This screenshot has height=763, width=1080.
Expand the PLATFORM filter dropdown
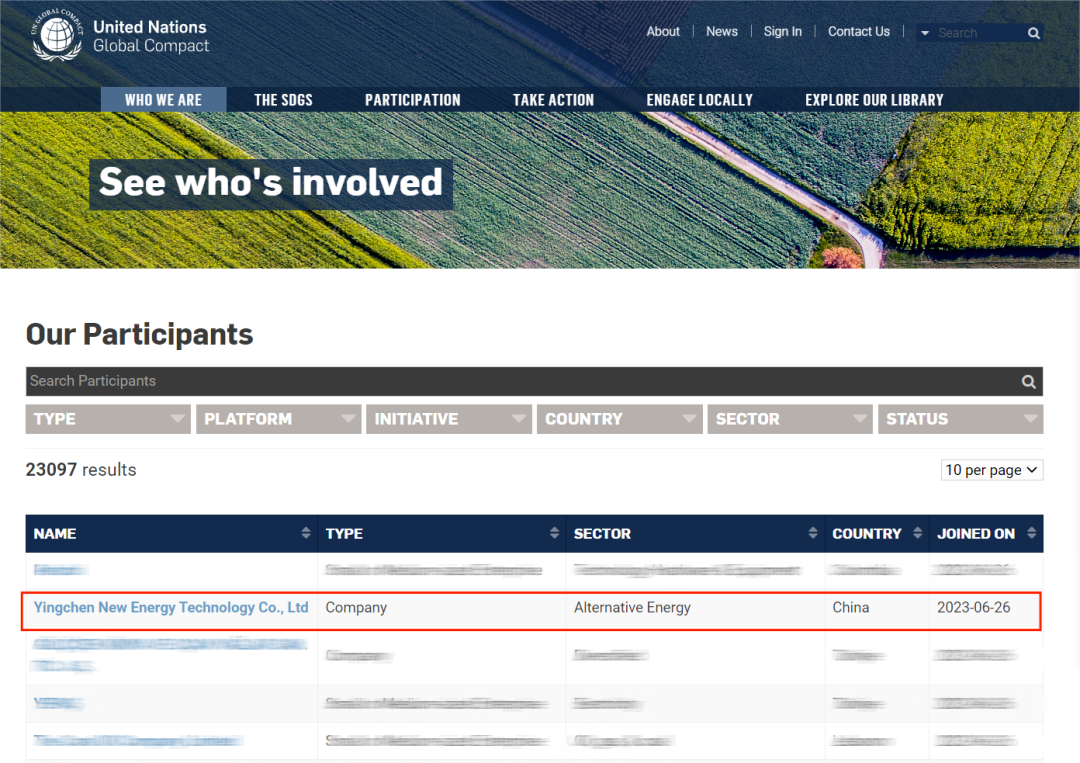click(278, 419)
